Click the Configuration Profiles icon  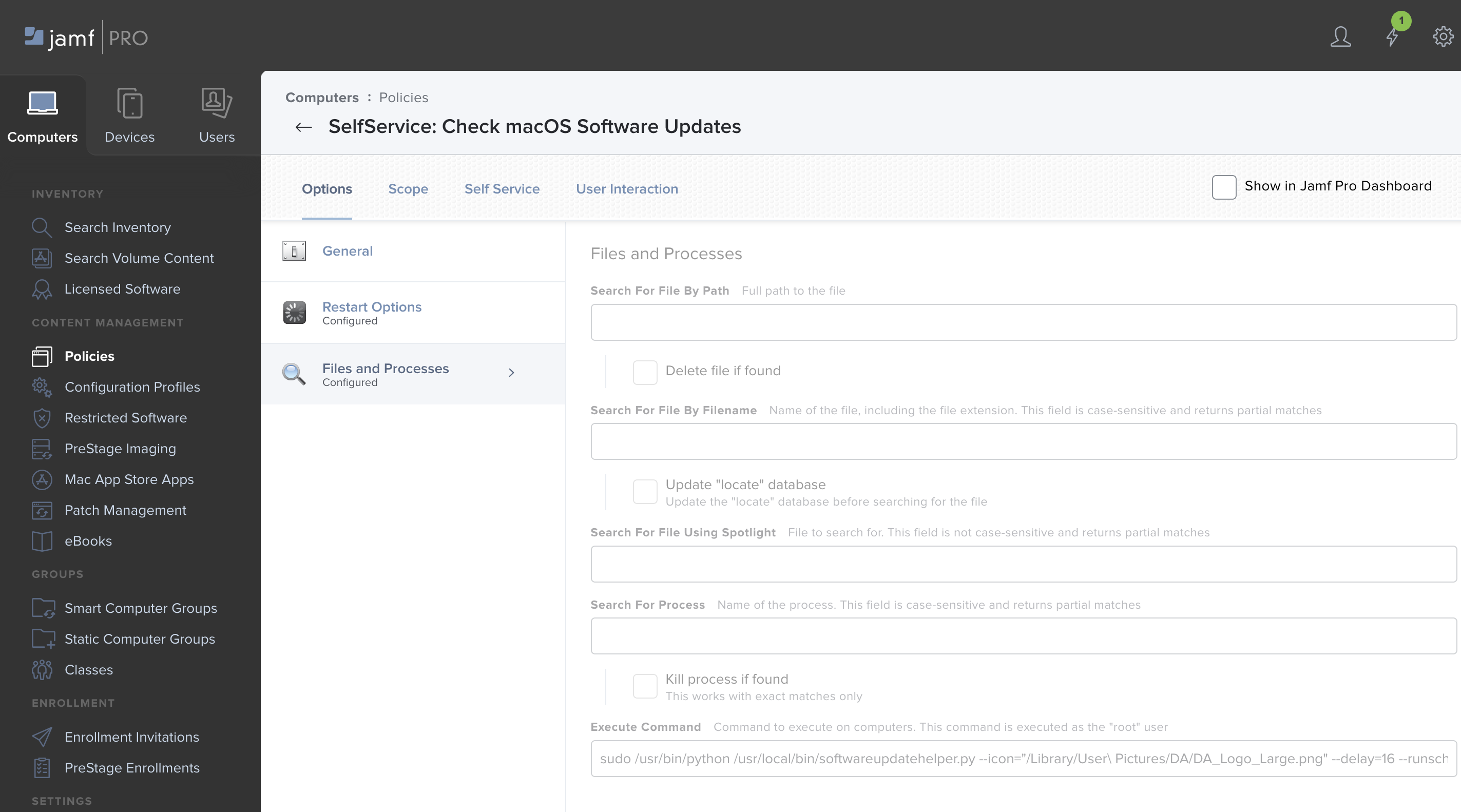tap(41, 386)
